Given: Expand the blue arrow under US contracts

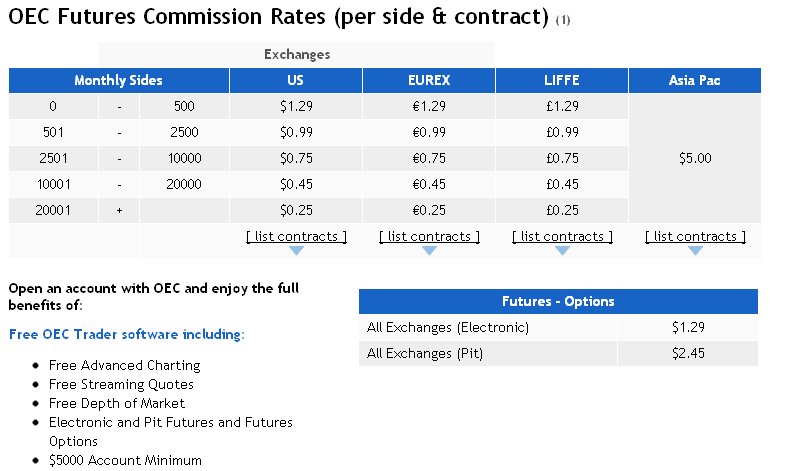Looking at the screenshot, I should (296, 250).
